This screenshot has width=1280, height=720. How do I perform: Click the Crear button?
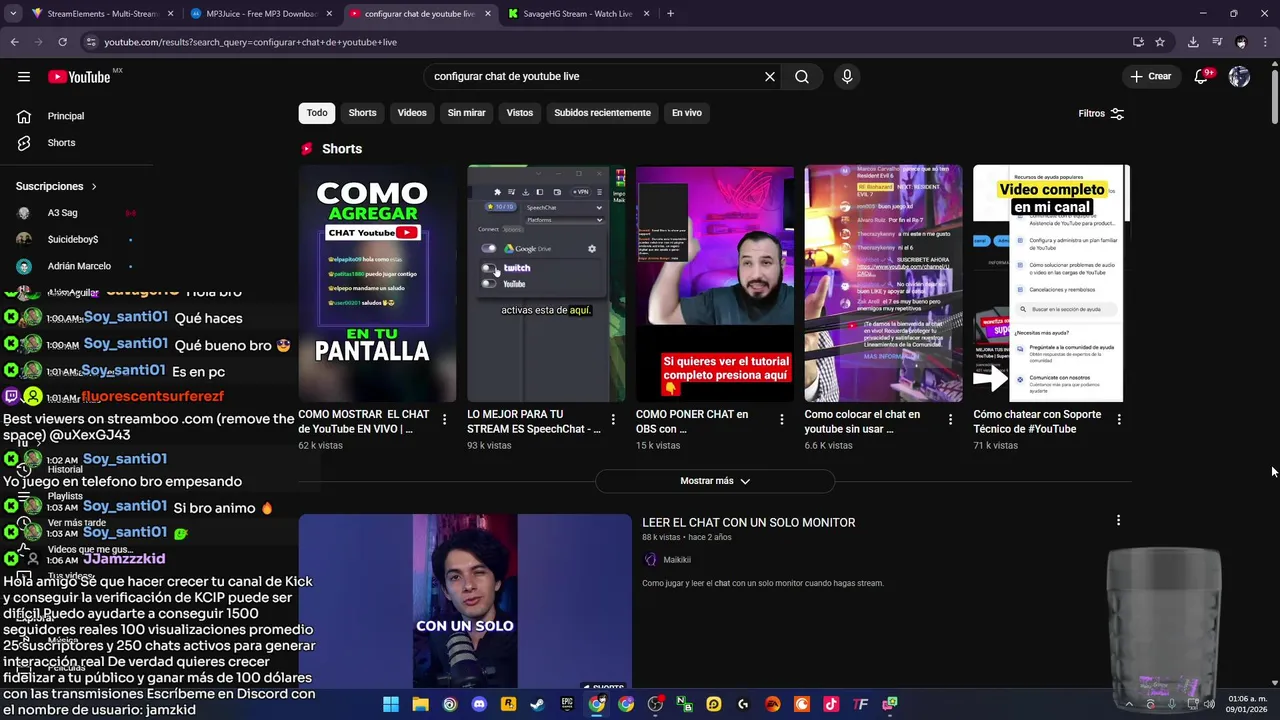[1150, 77]
